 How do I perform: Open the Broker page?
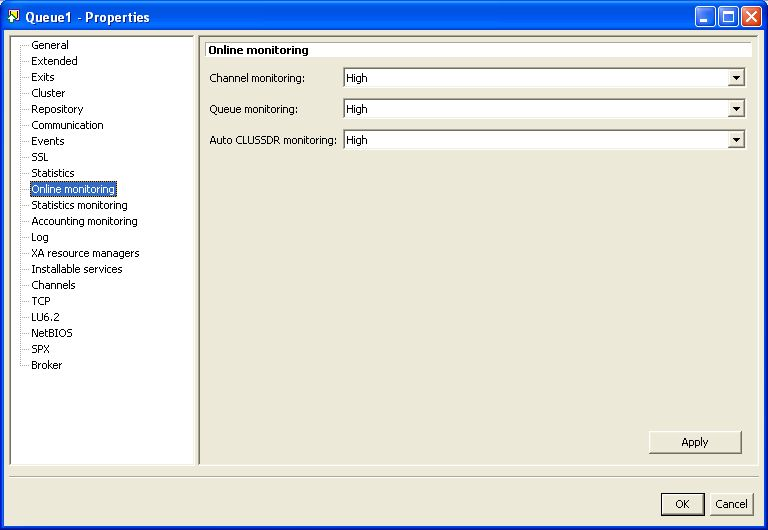(x=47, y=365)
